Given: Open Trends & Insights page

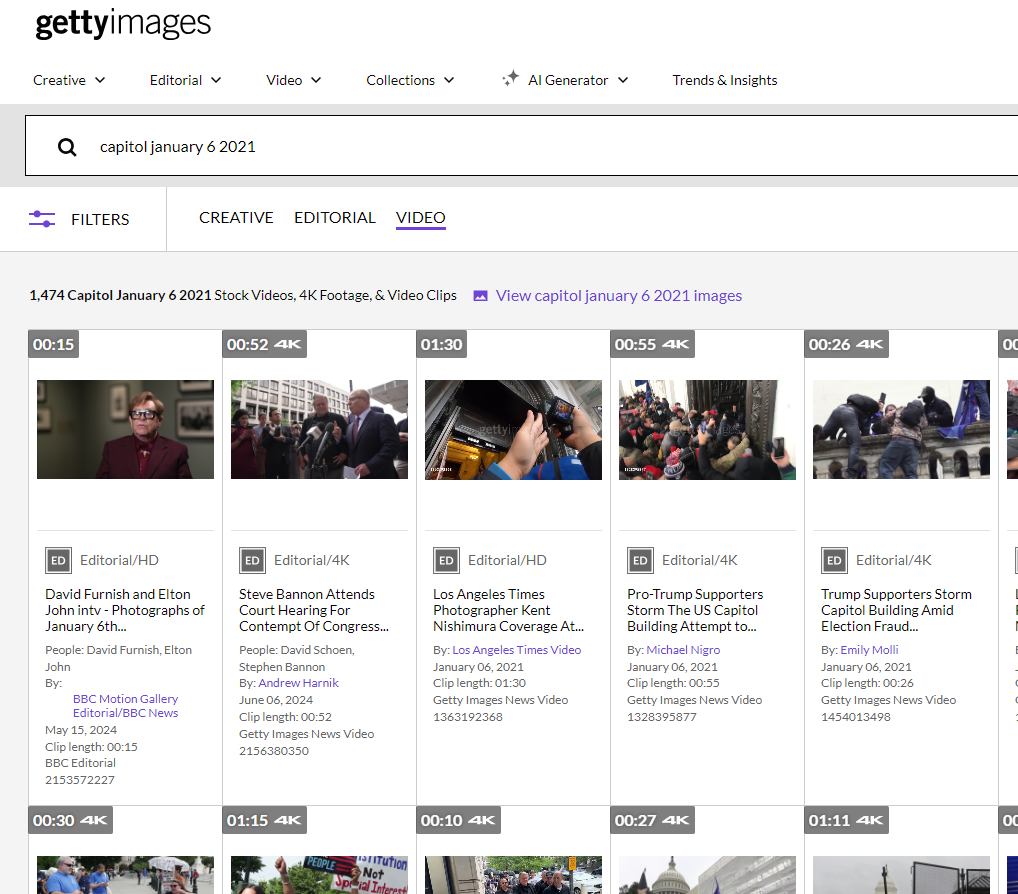Looking at the screenshot, I should (724, 80).
